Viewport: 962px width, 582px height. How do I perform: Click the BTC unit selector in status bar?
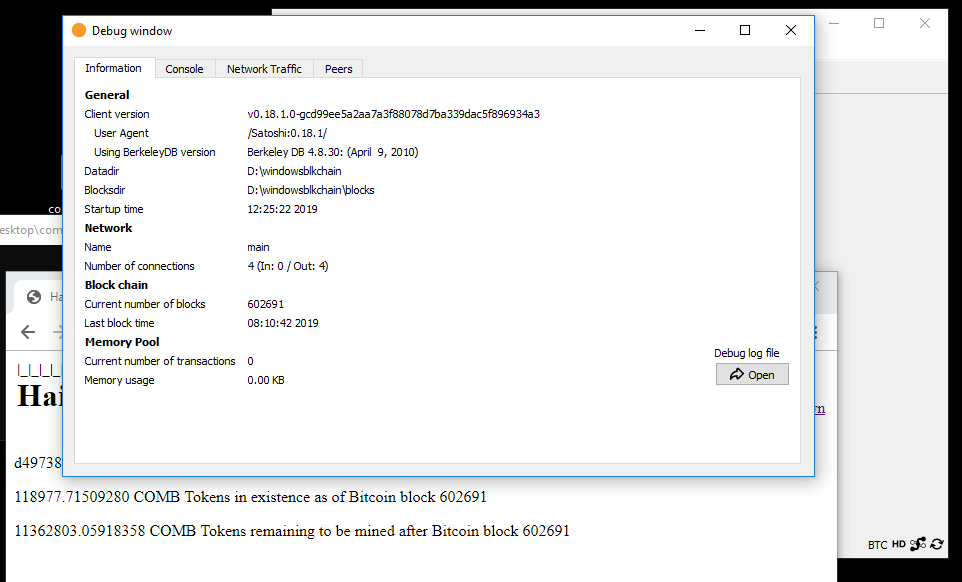(877, 545)
